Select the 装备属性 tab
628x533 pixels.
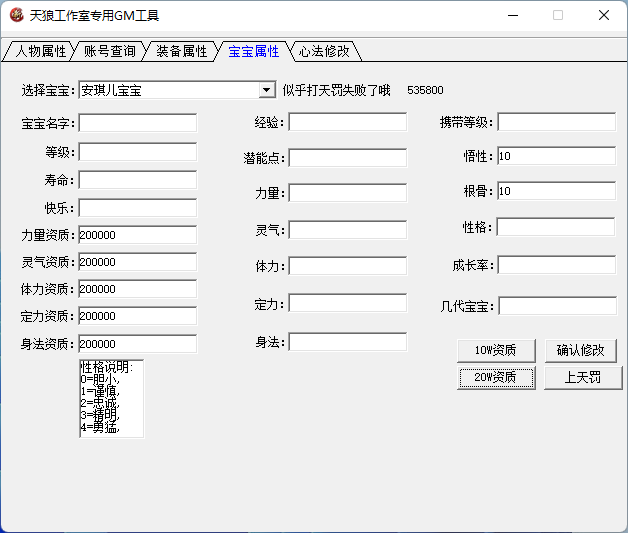181,51
